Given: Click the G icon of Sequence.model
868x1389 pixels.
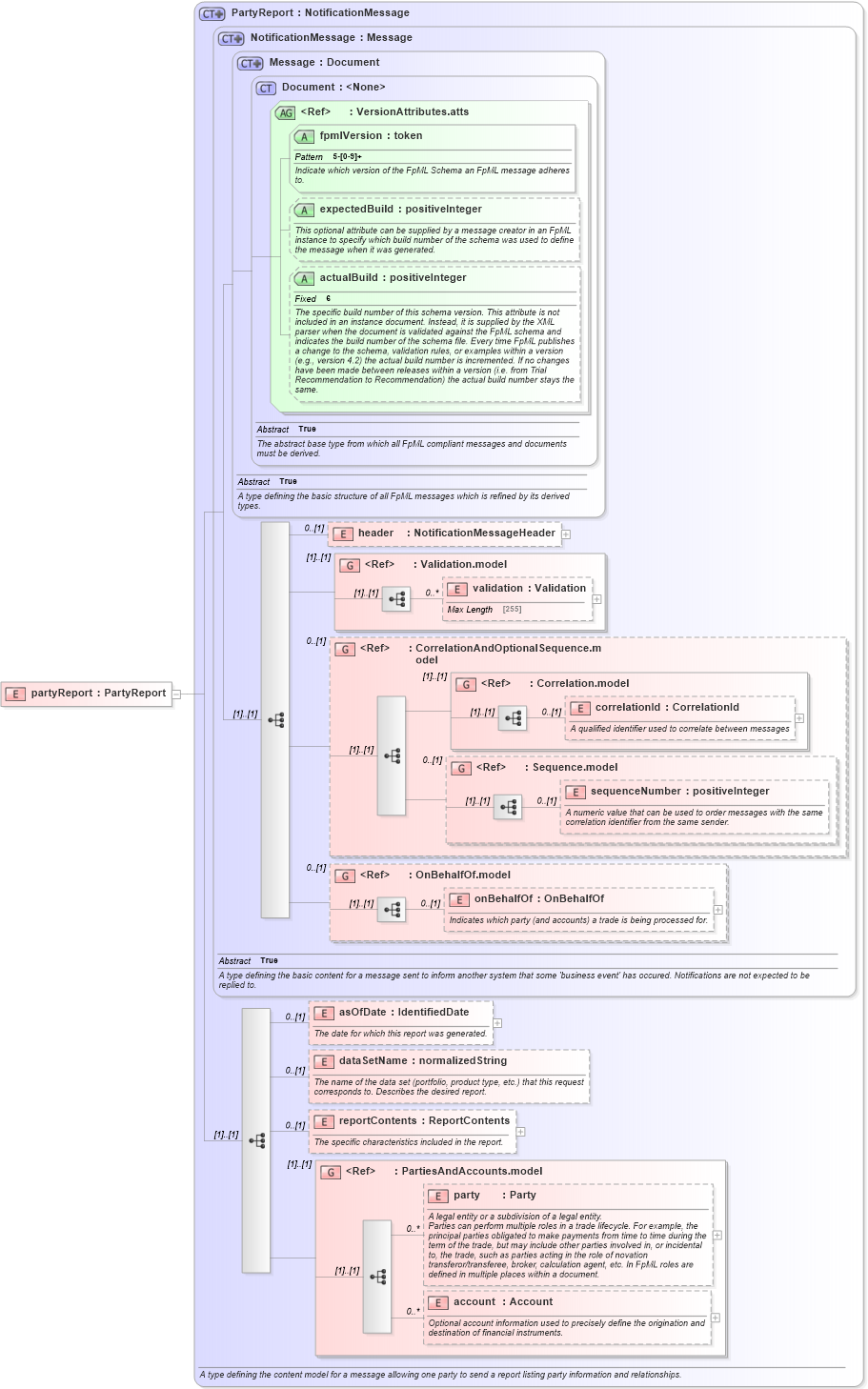Looking at the screenshot, I should [x=461, y=768].
